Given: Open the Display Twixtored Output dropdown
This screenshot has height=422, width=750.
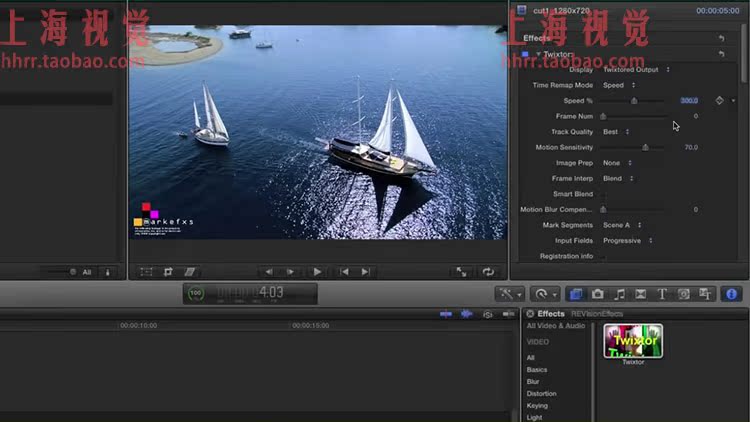Looking at the screenshot, I should pyautogui.click(x=636, y=70).
